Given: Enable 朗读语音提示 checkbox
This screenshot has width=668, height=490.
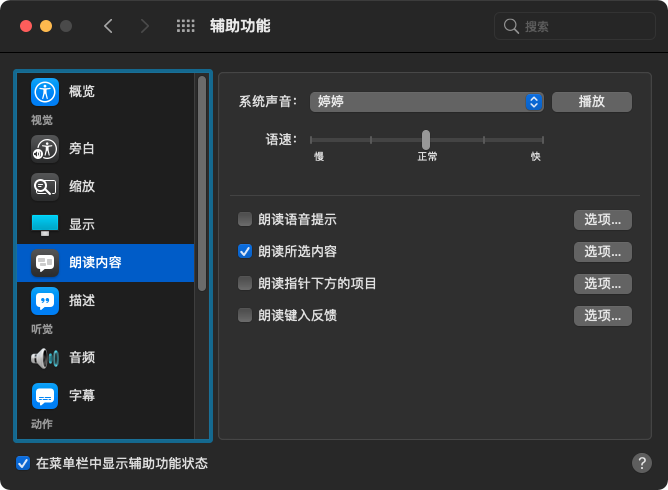Looking at the screenshot, I should click(x=245, y=220).
